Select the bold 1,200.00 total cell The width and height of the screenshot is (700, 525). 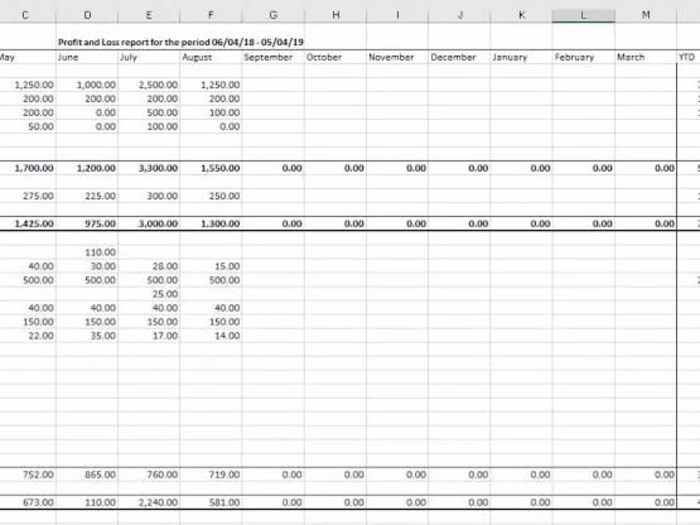tap(87, 168)
